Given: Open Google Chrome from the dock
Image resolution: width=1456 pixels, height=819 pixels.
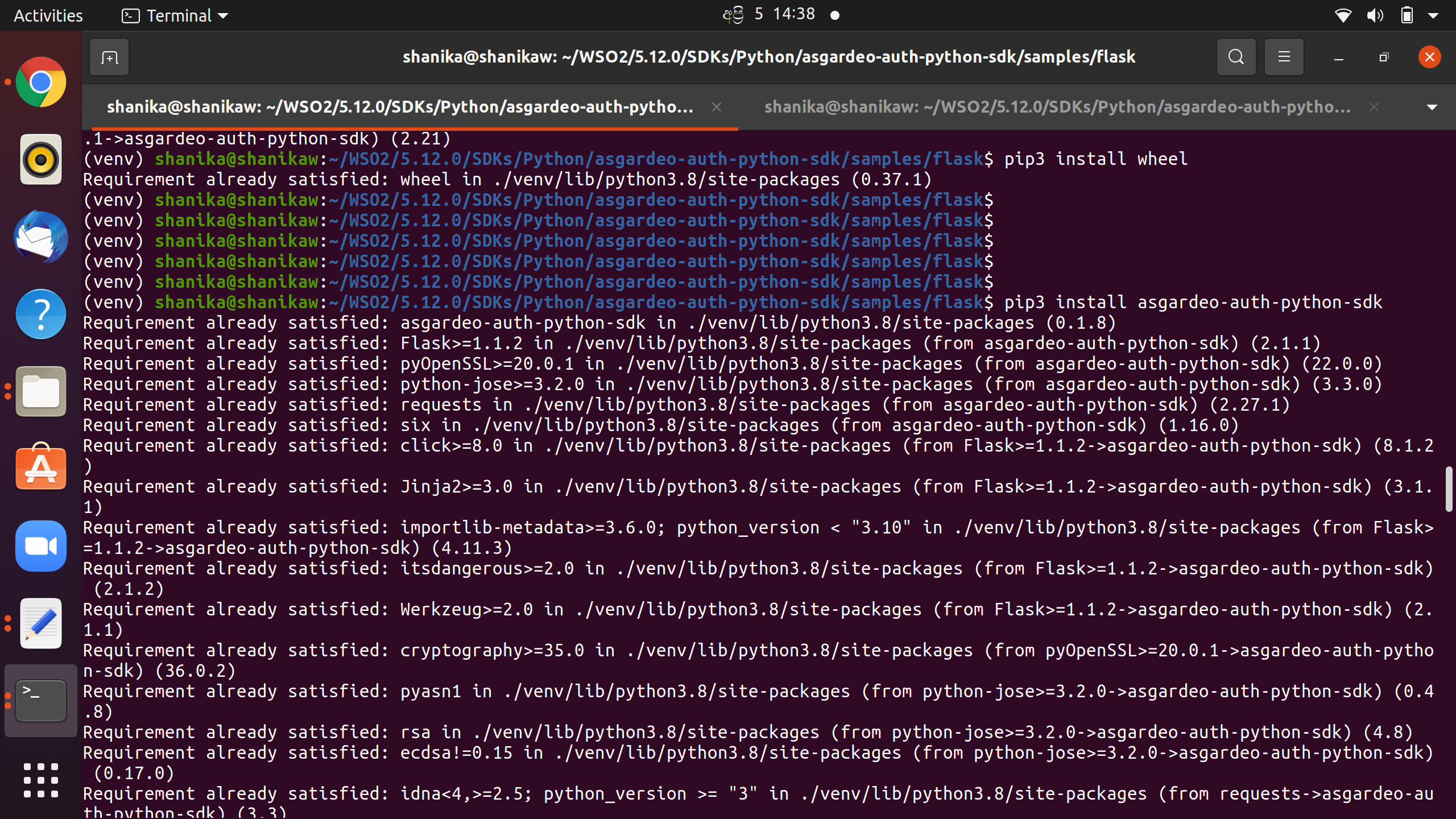Looking at the screenshot, I should coord(40,82).
